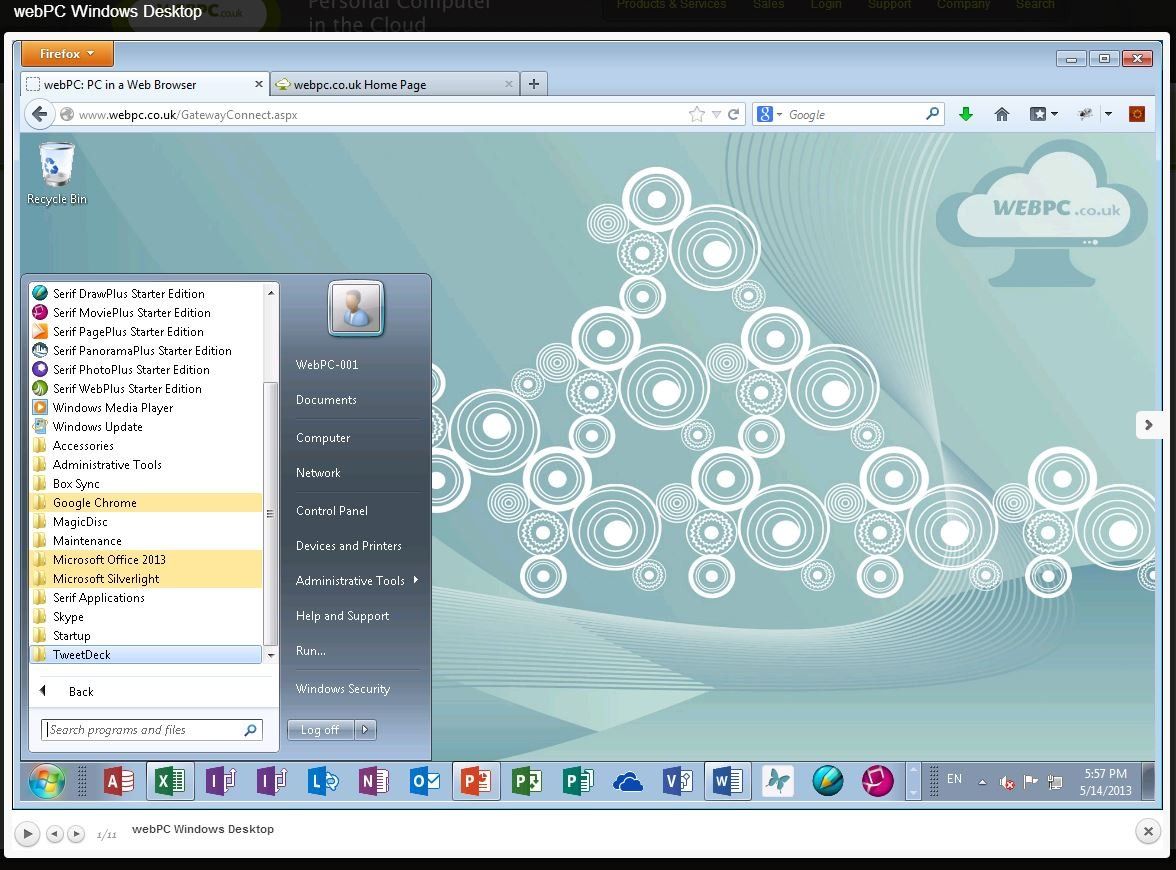Open Recycle Bin on the desktop
This screenshot has width=1176, height=870.
pos(56,174)
